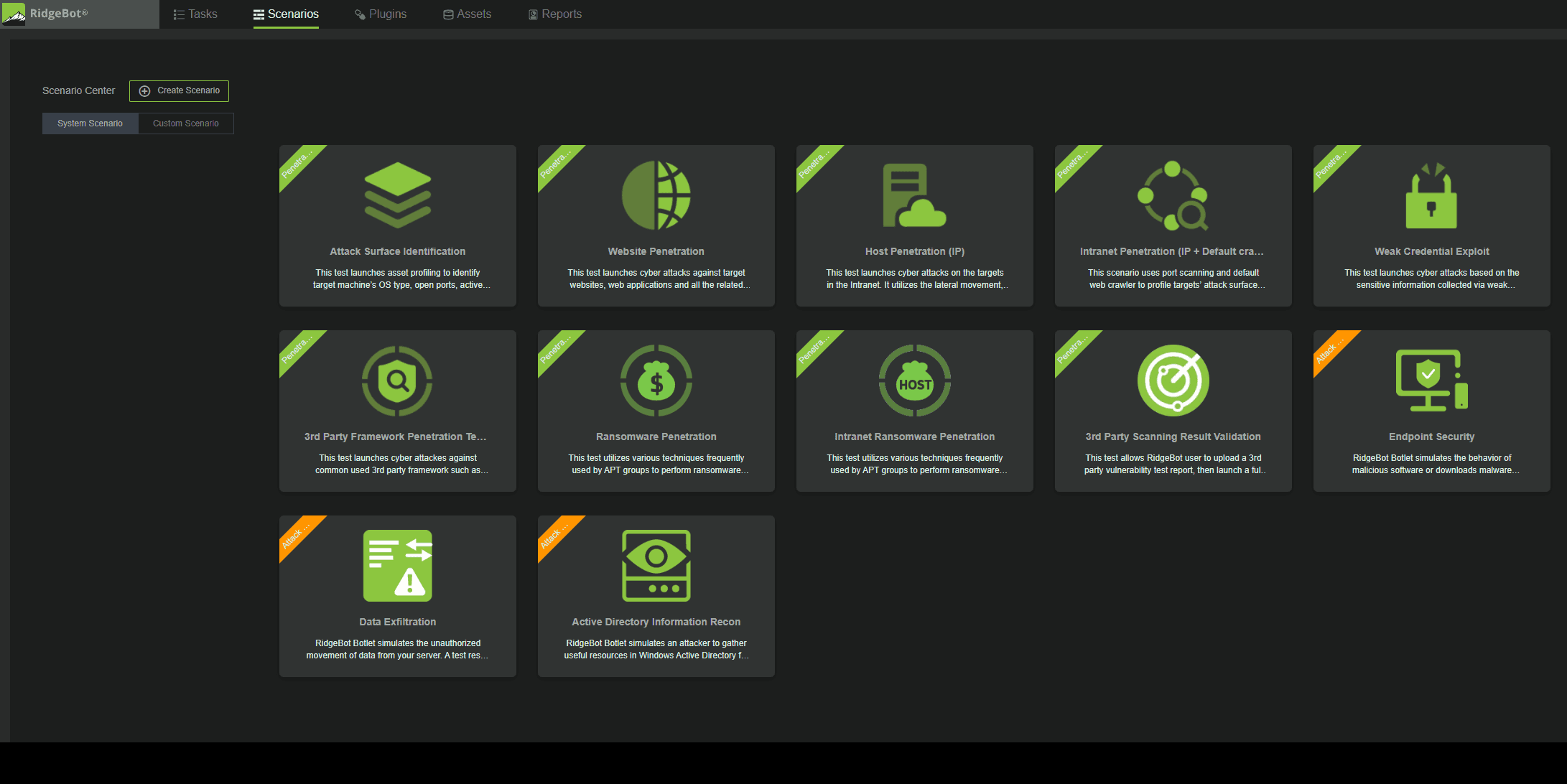The height and width of the screenshot is (784, 1567).
Task: Click description 'RidgeBot Botlet simulates the unauthorized'
Action: [398, 643]
